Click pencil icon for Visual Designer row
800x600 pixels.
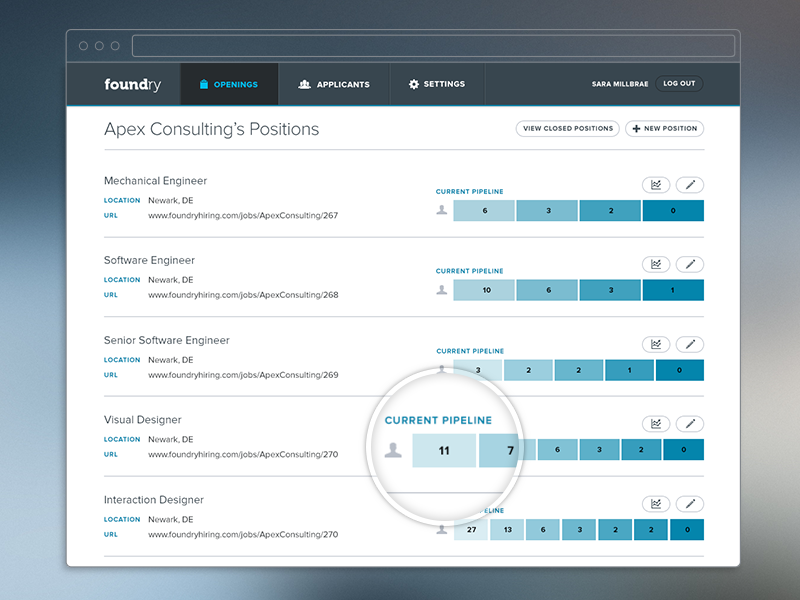point(690,424)
